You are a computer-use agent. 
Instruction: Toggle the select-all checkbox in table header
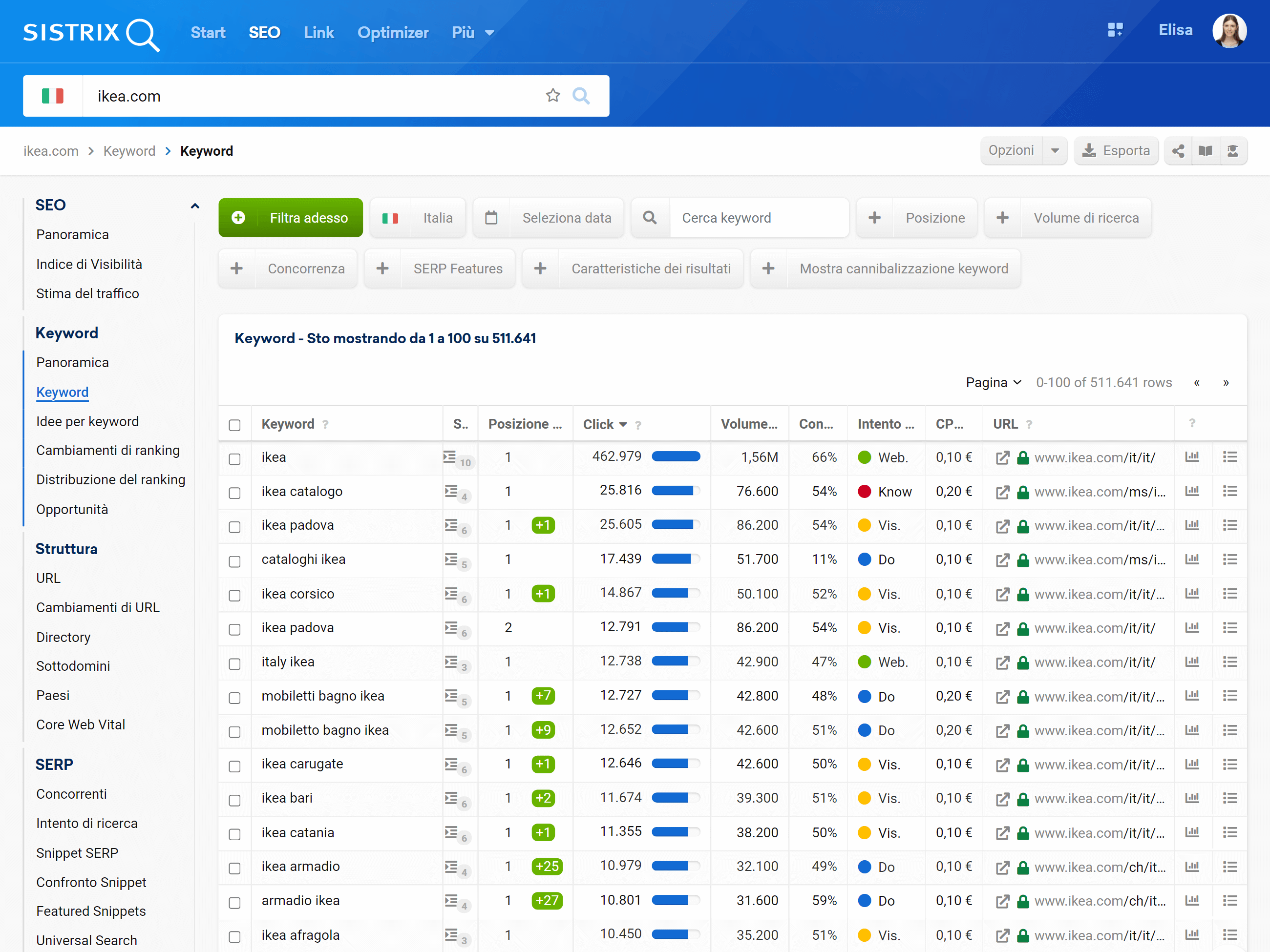coord(235,425)
